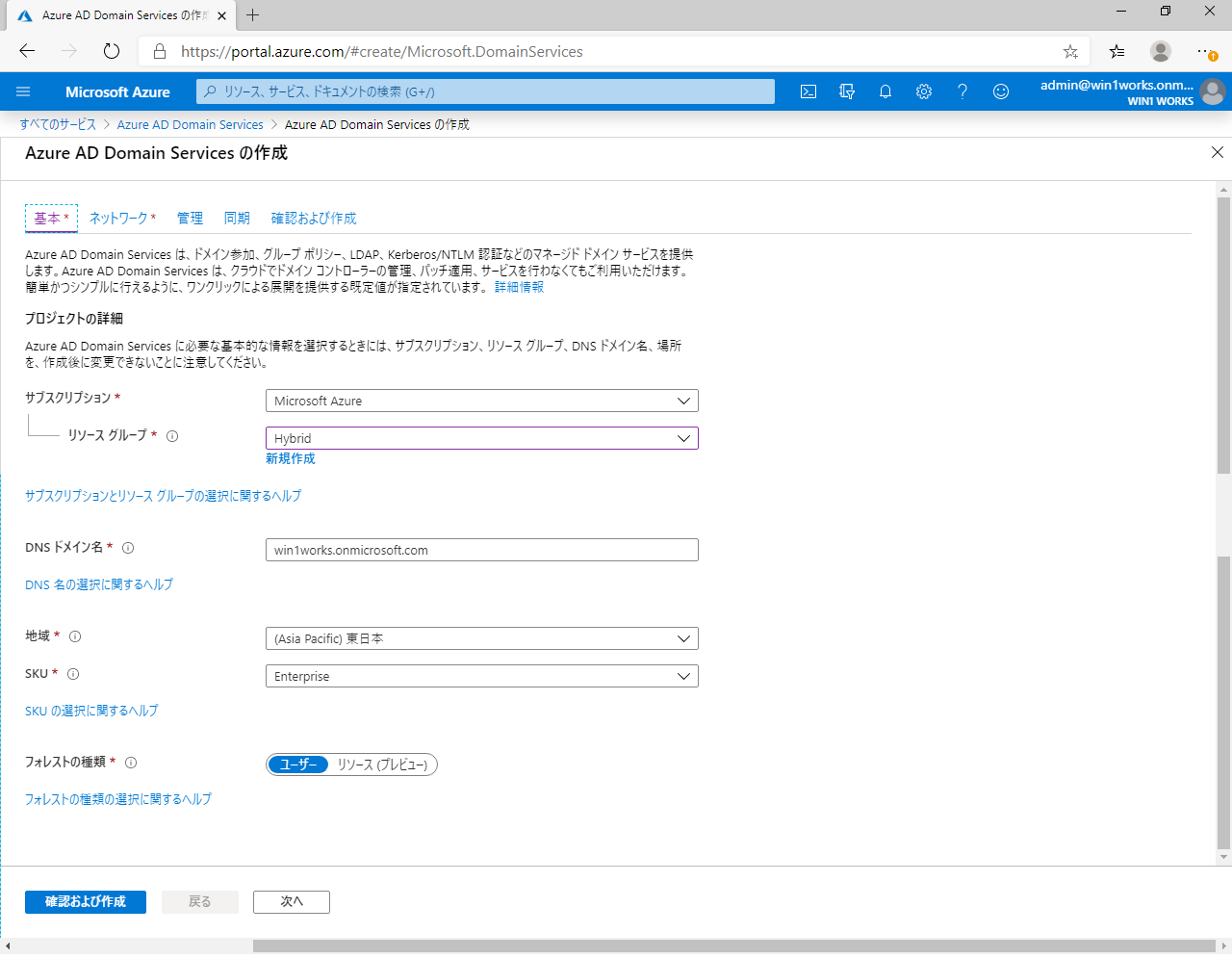Open フォレストの種類の選択に関するヘルプ link
1232x959 pixels.
[x=118, y=799]
